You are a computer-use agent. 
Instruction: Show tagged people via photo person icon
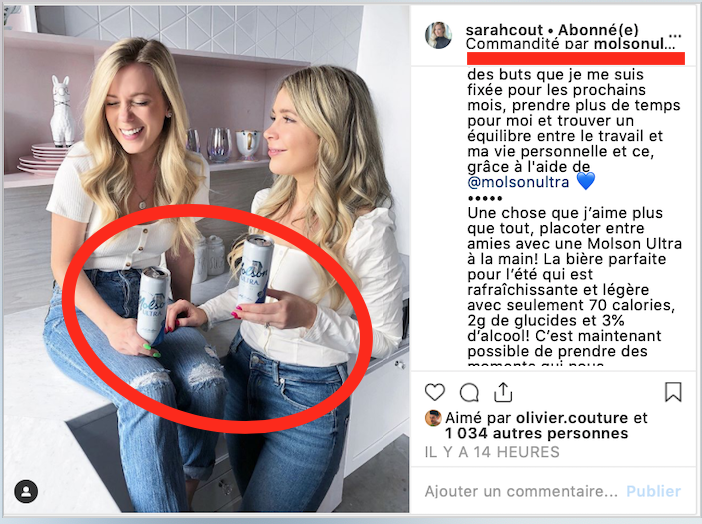tap(26, 491)
